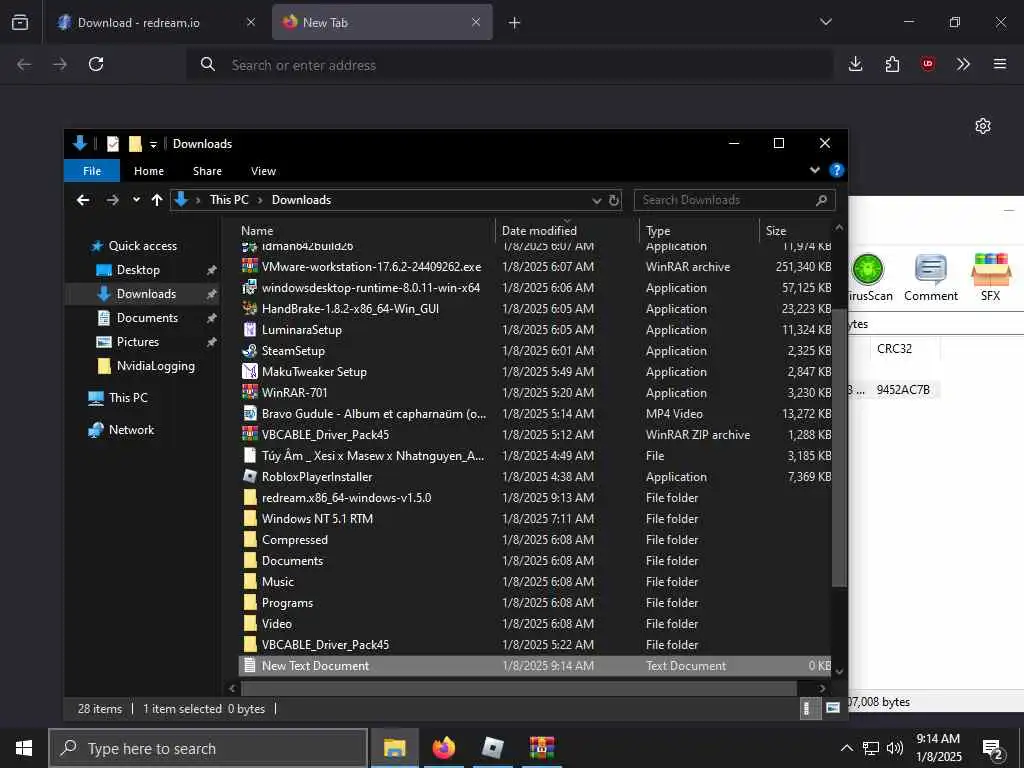
Task: Sort files by Date modified header
Action: [x=567, y=231]
